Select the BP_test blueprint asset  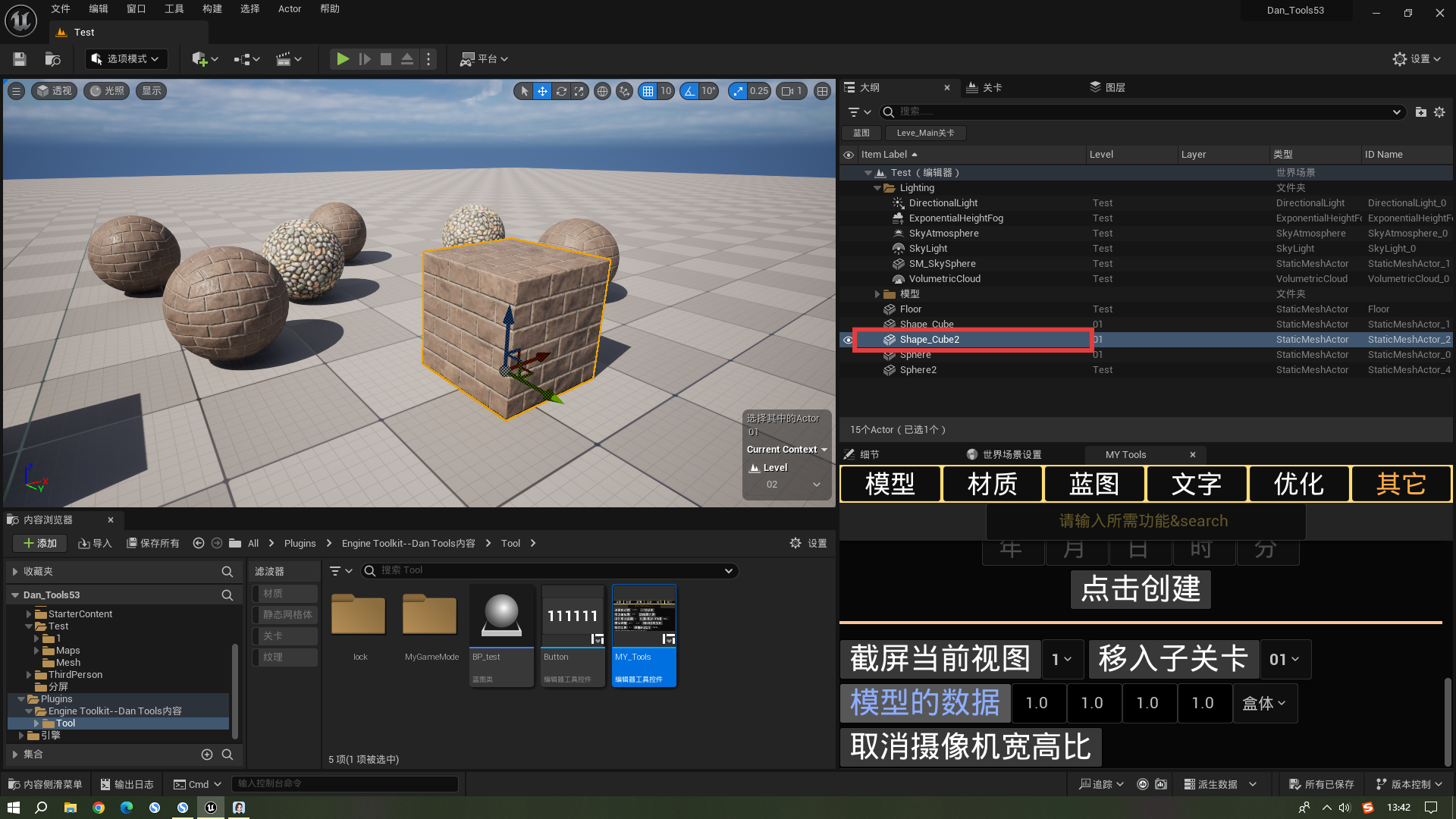tap(501, 635)
